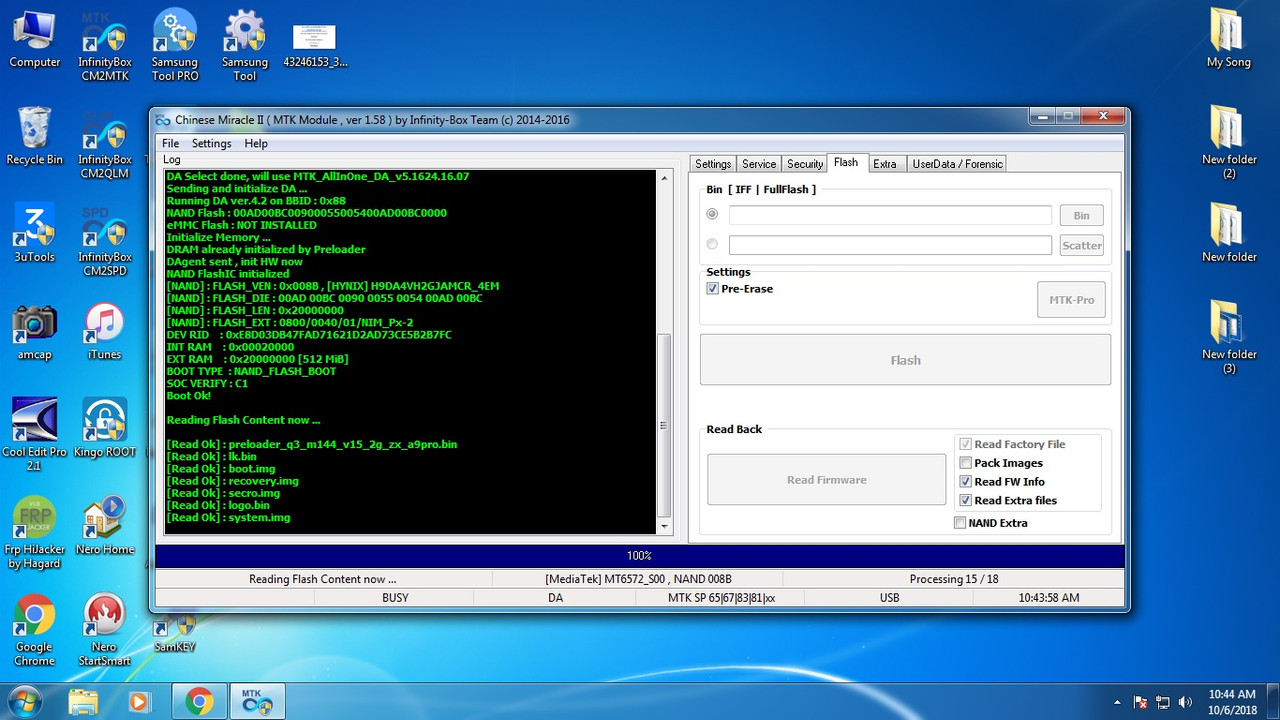The height and width of the screenshot is (720, 1280).
Task: Click the log scrollbar down arrow
Action: 664,526
